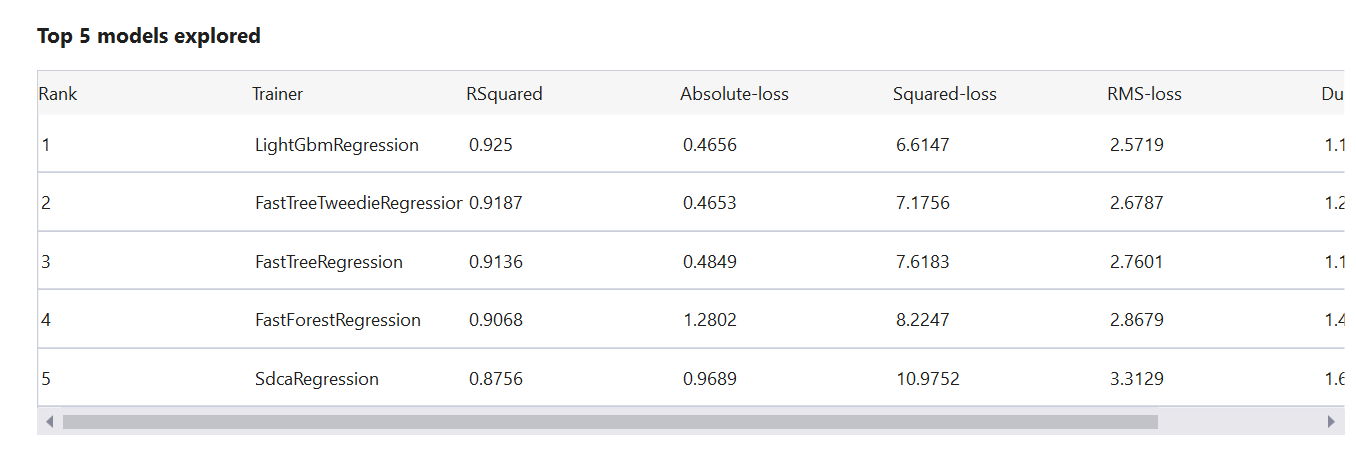The width and height of the screenshot is (1356, 457).
Task: Select the RSquared column header
Action: [x=504, y=94]
